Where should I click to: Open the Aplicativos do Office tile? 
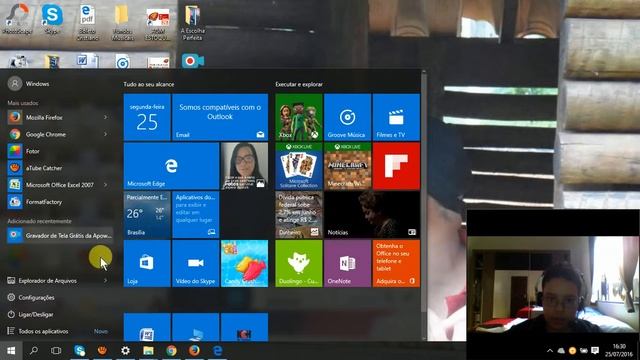click(196, 215)
